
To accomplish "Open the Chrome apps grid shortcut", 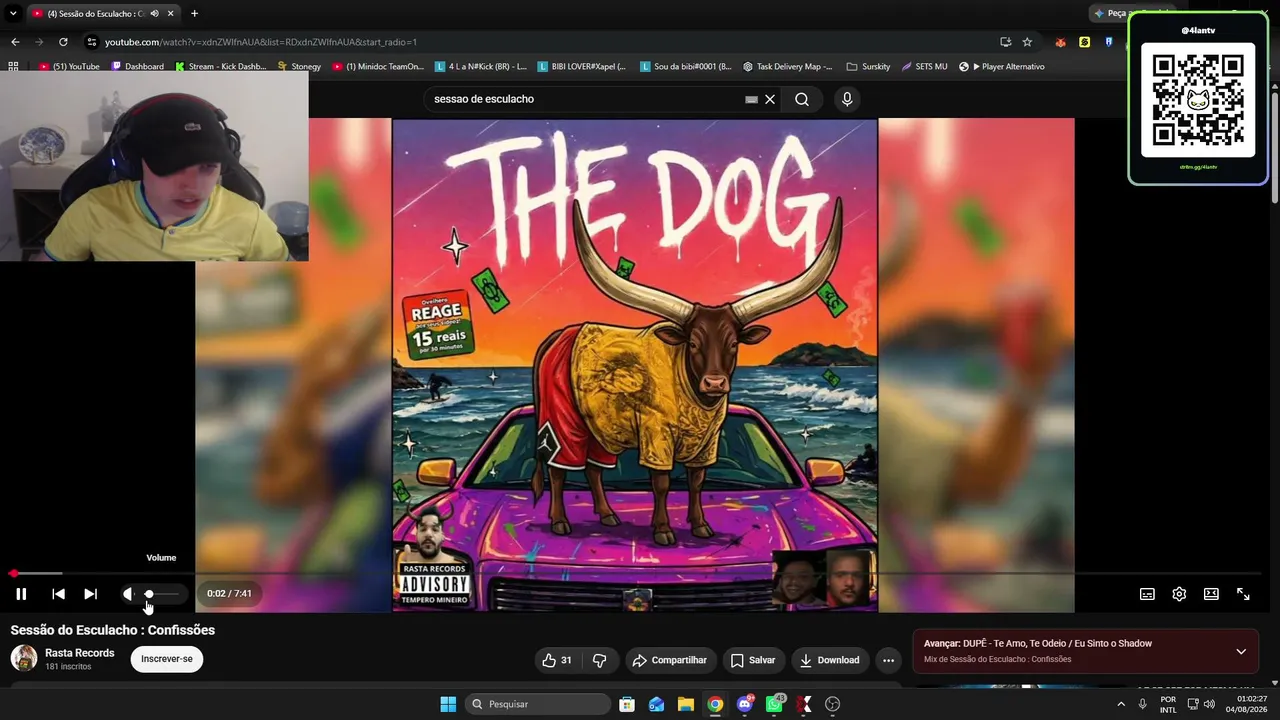I will (x=13, y=66).
